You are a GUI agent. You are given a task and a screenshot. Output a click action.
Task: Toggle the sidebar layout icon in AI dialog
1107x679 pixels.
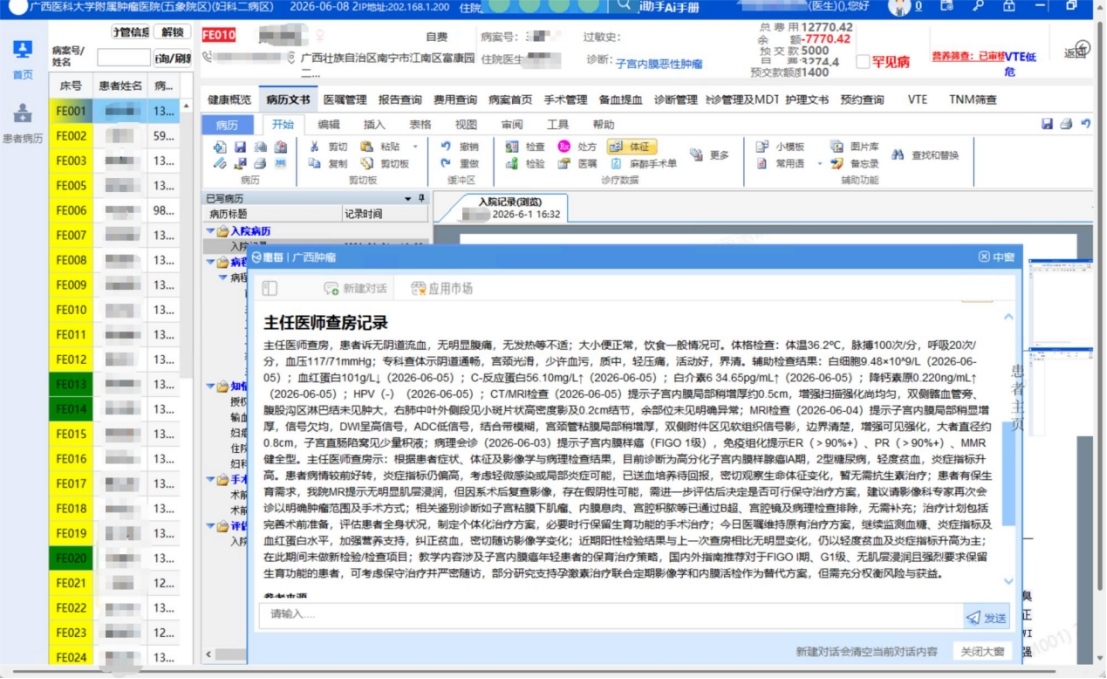[x=270, y=288]
